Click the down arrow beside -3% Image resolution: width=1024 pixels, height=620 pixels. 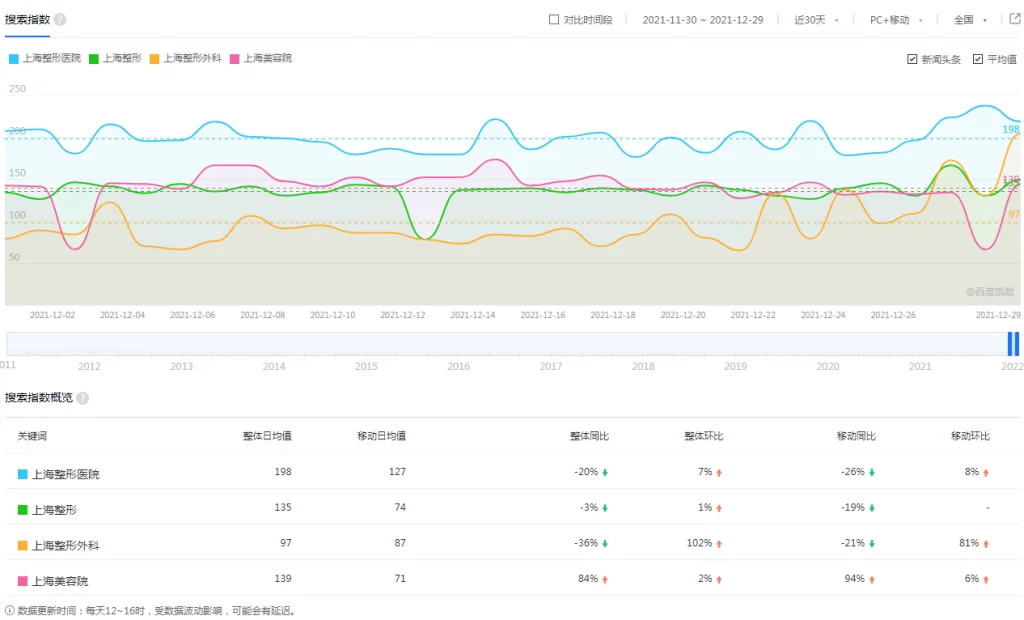[x=605, y=508]
